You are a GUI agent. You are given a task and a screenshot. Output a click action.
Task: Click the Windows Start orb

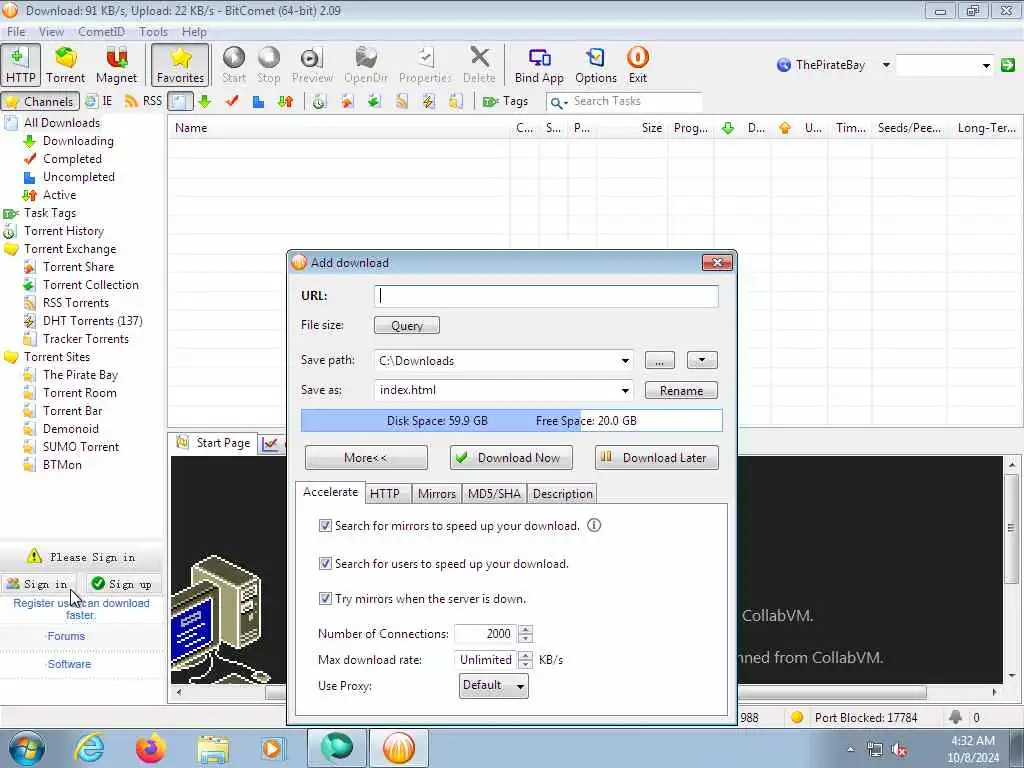point(27,748)
